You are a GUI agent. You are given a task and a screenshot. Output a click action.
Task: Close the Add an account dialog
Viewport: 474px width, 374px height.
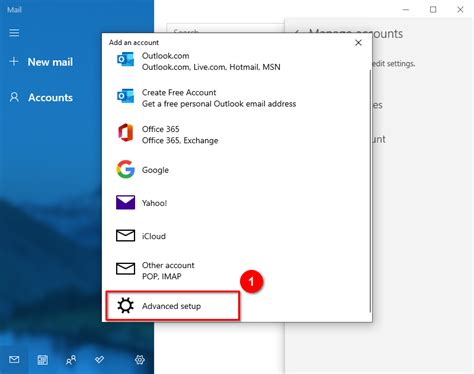pyautogui.click(x=358, y=43)
